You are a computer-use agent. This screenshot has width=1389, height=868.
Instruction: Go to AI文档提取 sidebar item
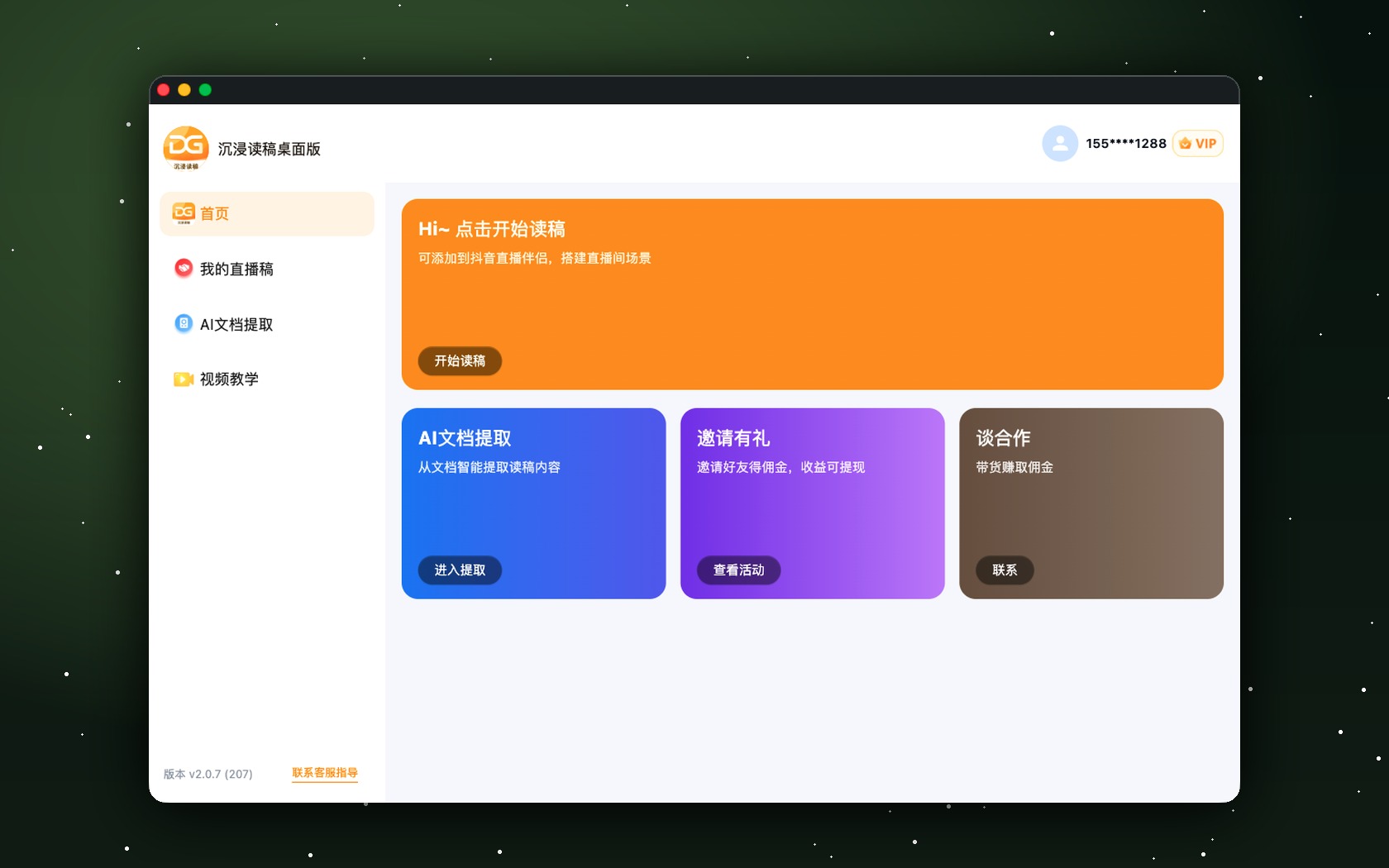(x=267, y=324)
